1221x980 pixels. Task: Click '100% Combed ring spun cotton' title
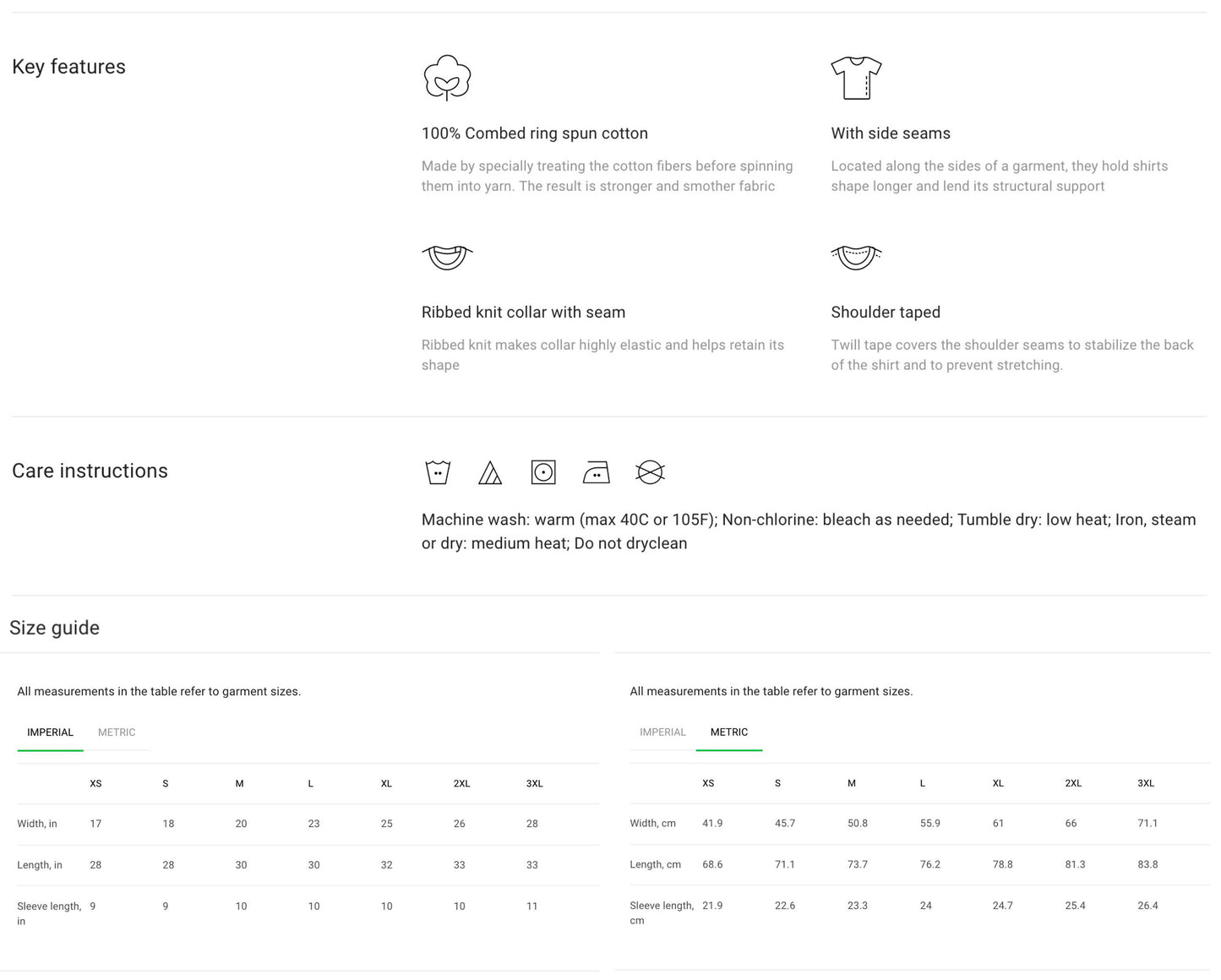click(x=534, y=133)
